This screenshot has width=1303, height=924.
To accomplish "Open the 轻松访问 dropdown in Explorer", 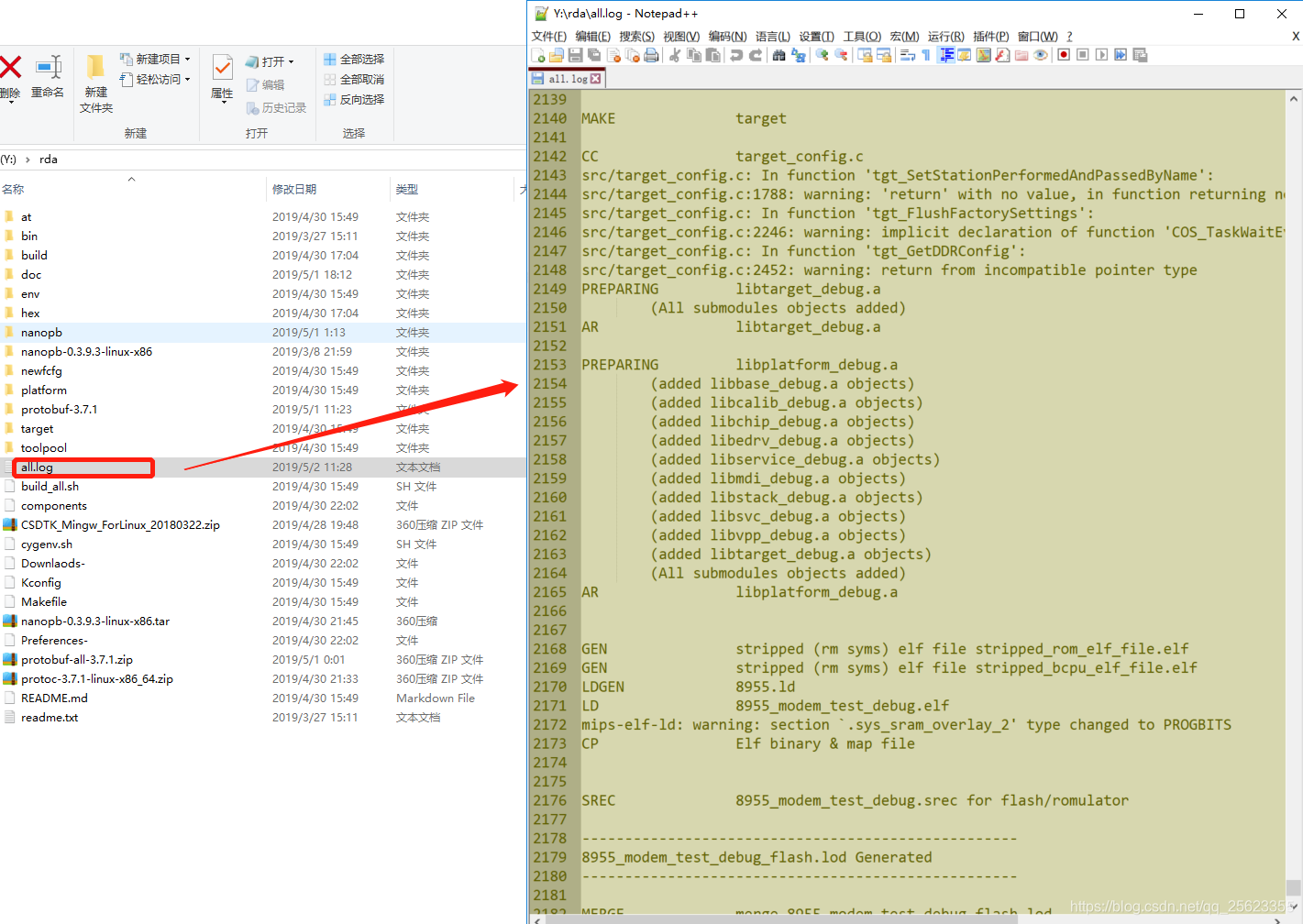I will [x=156, y=80].
